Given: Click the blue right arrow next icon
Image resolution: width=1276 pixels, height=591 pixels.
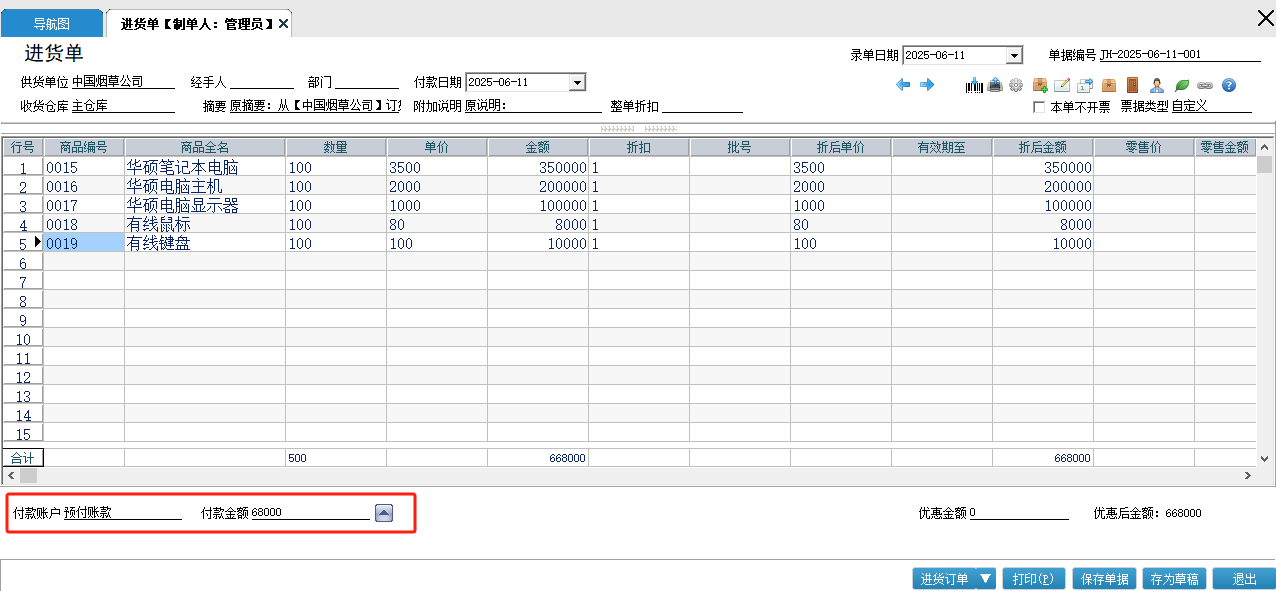Looking at the screenshot, I should 927,85.
